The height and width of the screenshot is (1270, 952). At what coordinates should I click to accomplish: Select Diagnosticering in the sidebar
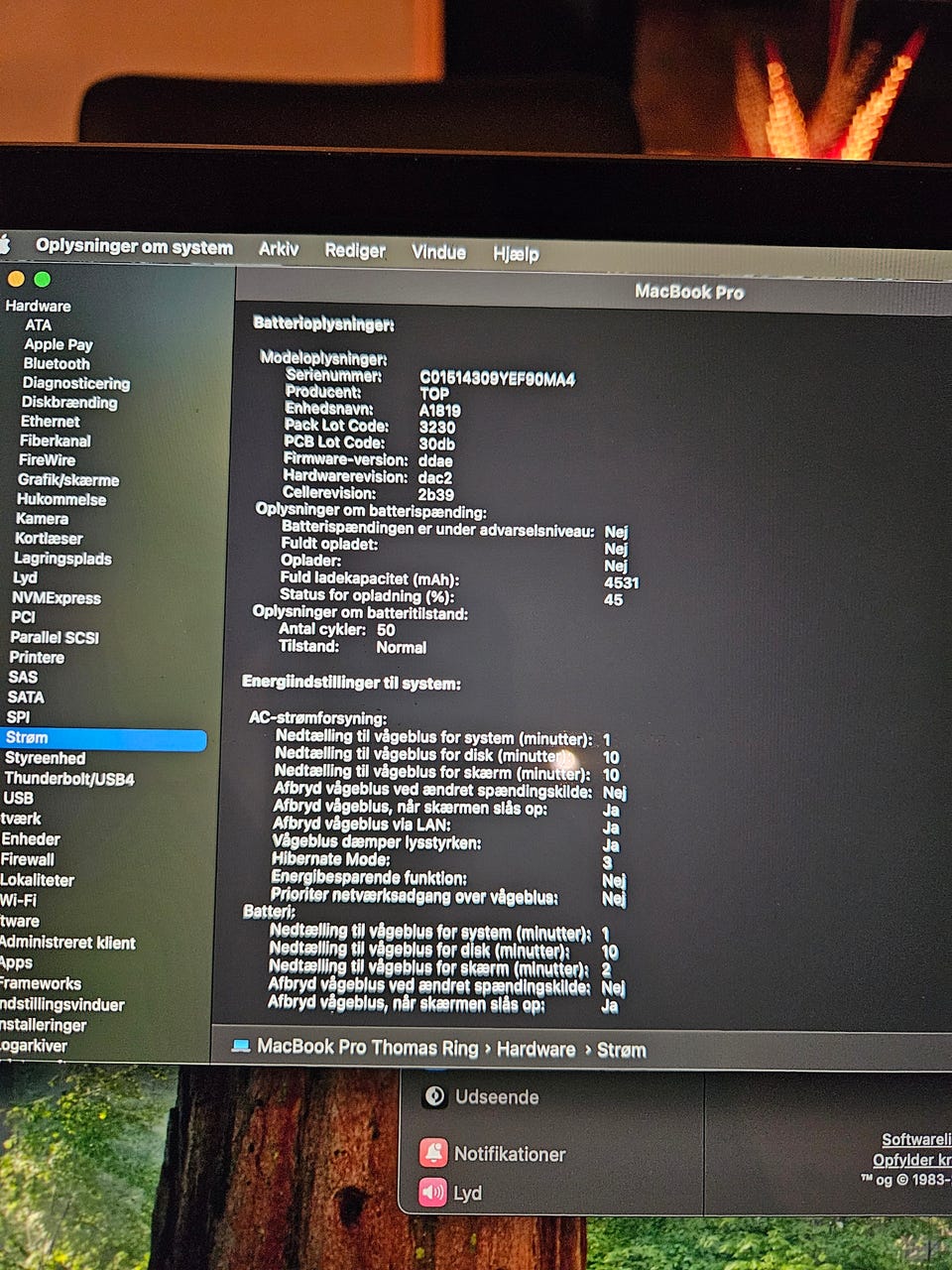click(76, 383)
